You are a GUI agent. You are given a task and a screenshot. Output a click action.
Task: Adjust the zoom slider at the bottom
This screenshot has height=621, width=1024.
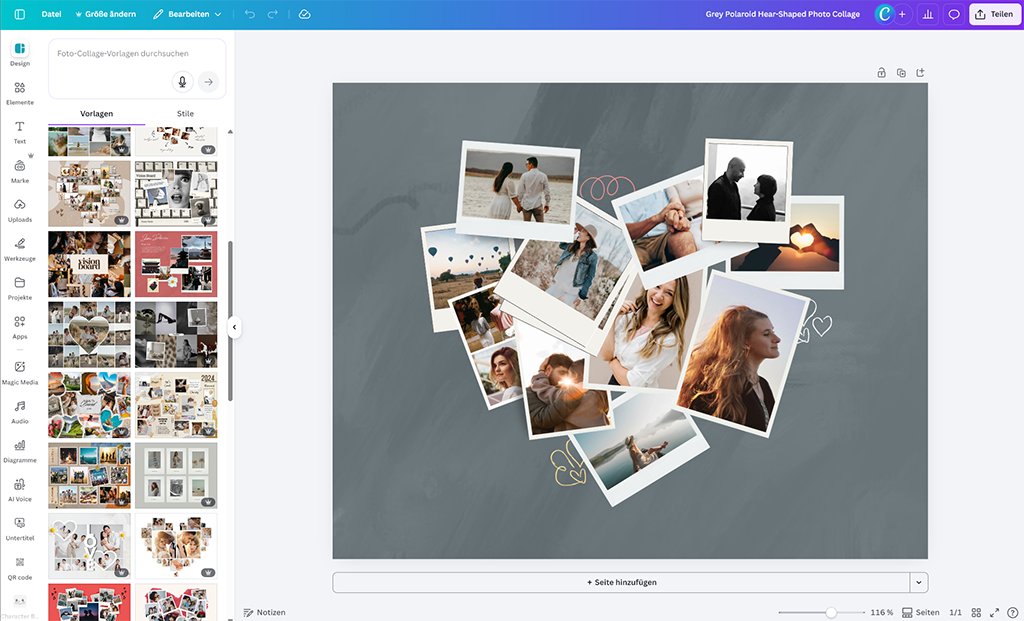(x=830, y=611)
